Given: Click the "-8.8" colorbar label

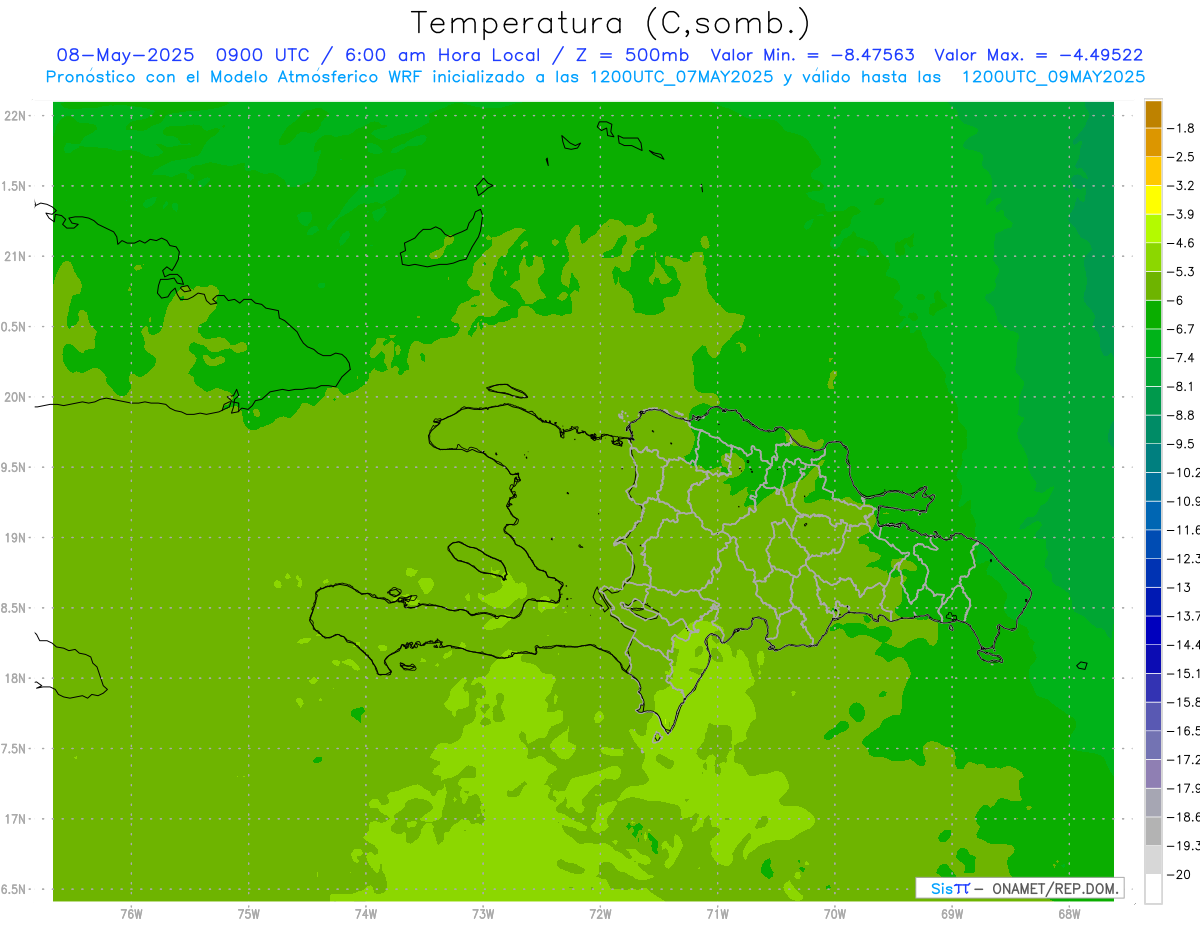Looking at the screenshot, I should point(1181,415).
